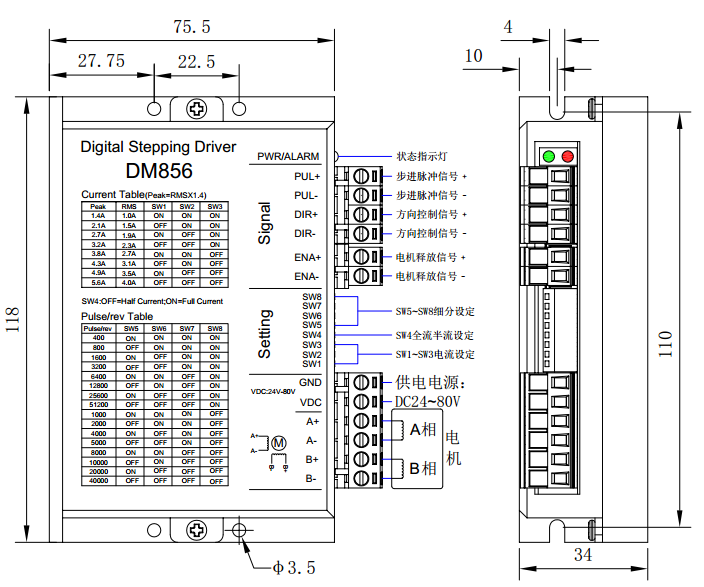This screenshot has width=704, height=587.
Task: Select the top cross-head screw on the front view
Action: click(197, 109)
